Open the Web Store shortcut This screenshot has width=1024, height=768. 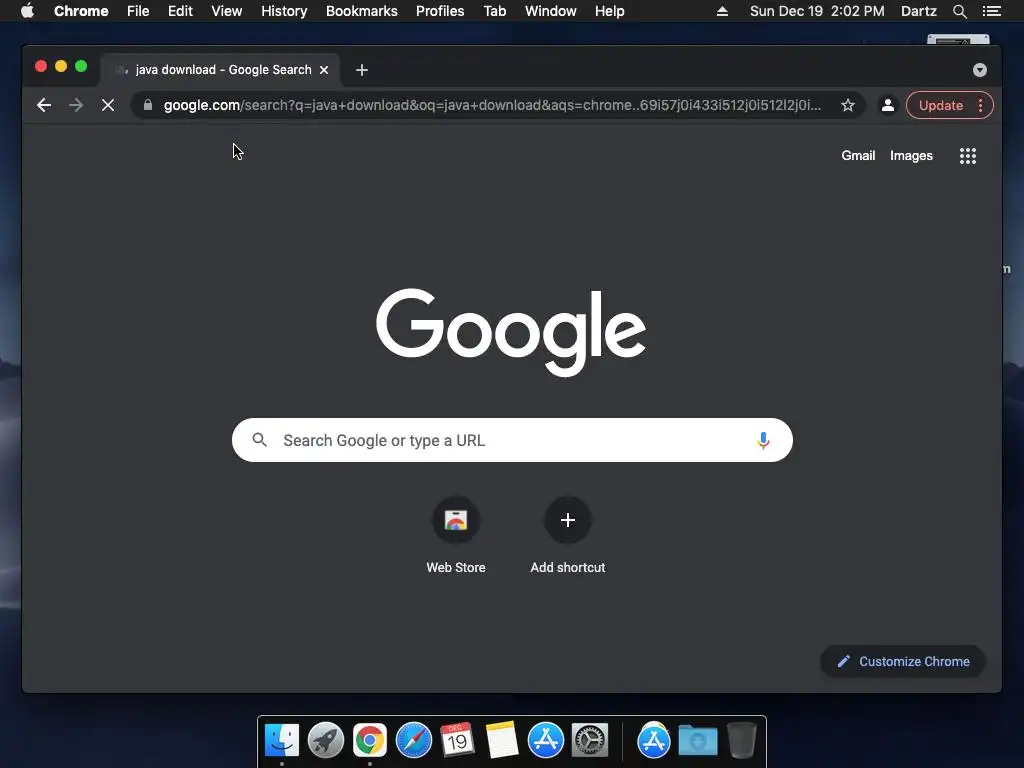(x=456, y=536)
